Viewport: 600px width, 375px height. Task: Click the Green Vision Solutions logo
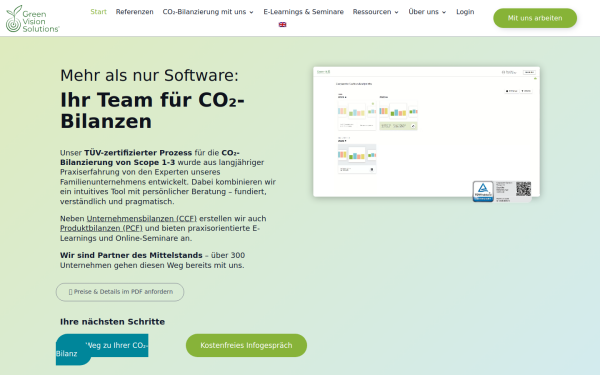point(33,18)
